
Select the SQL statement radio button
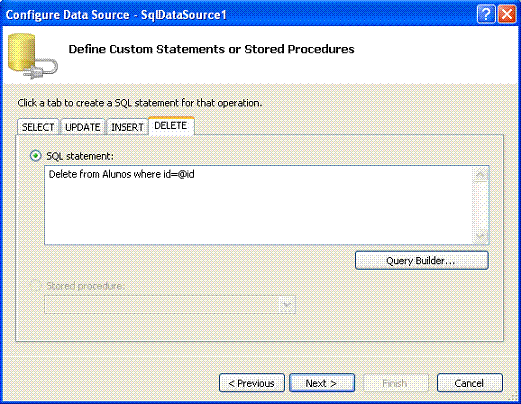click(x=36, y=156)
